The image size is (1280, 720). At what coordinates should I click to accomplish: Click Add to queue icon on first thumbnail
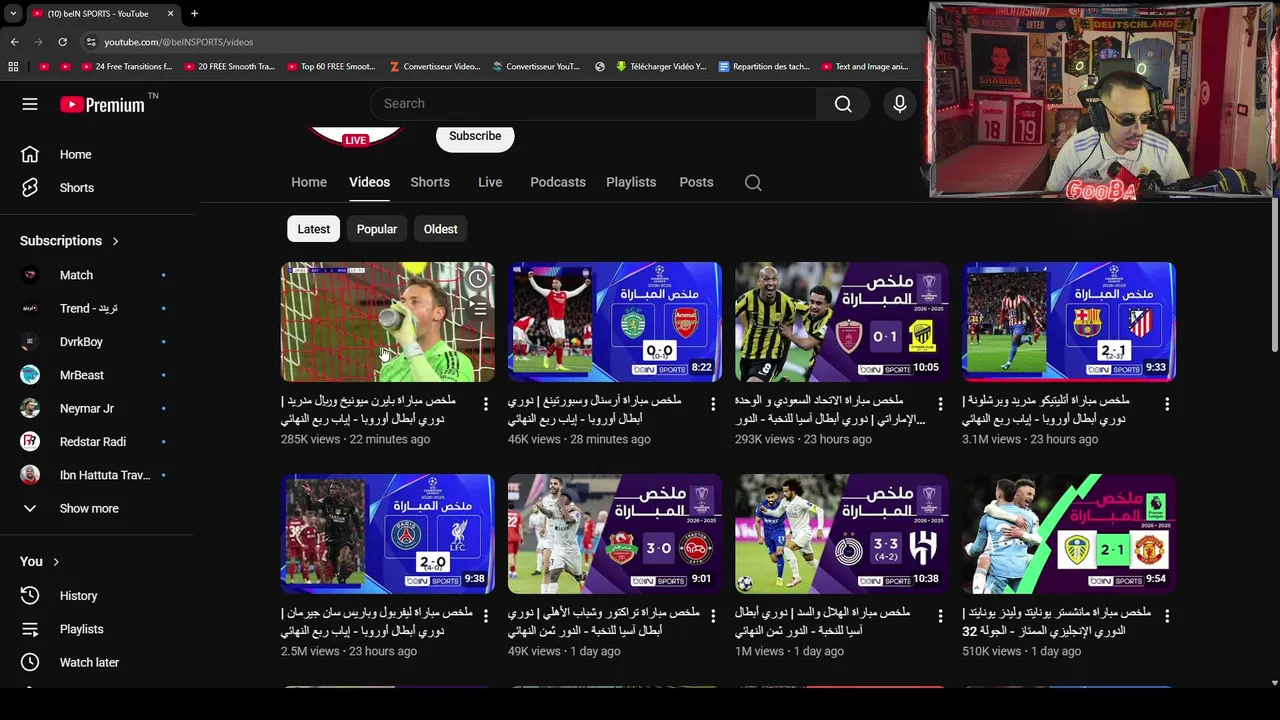(478, 309)
